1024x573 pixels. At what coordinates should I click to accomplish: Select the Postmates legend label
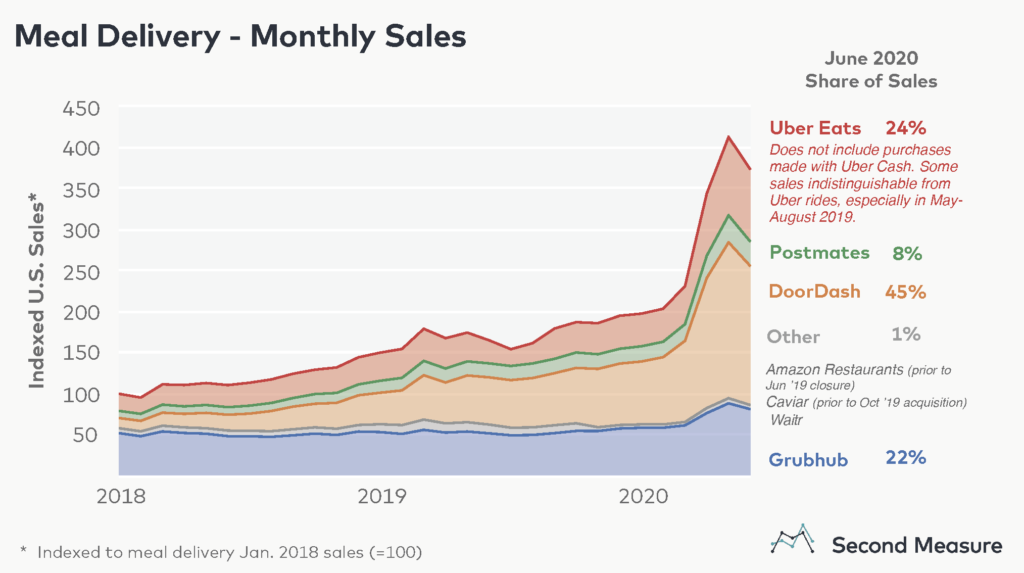(x=819, y=253)
